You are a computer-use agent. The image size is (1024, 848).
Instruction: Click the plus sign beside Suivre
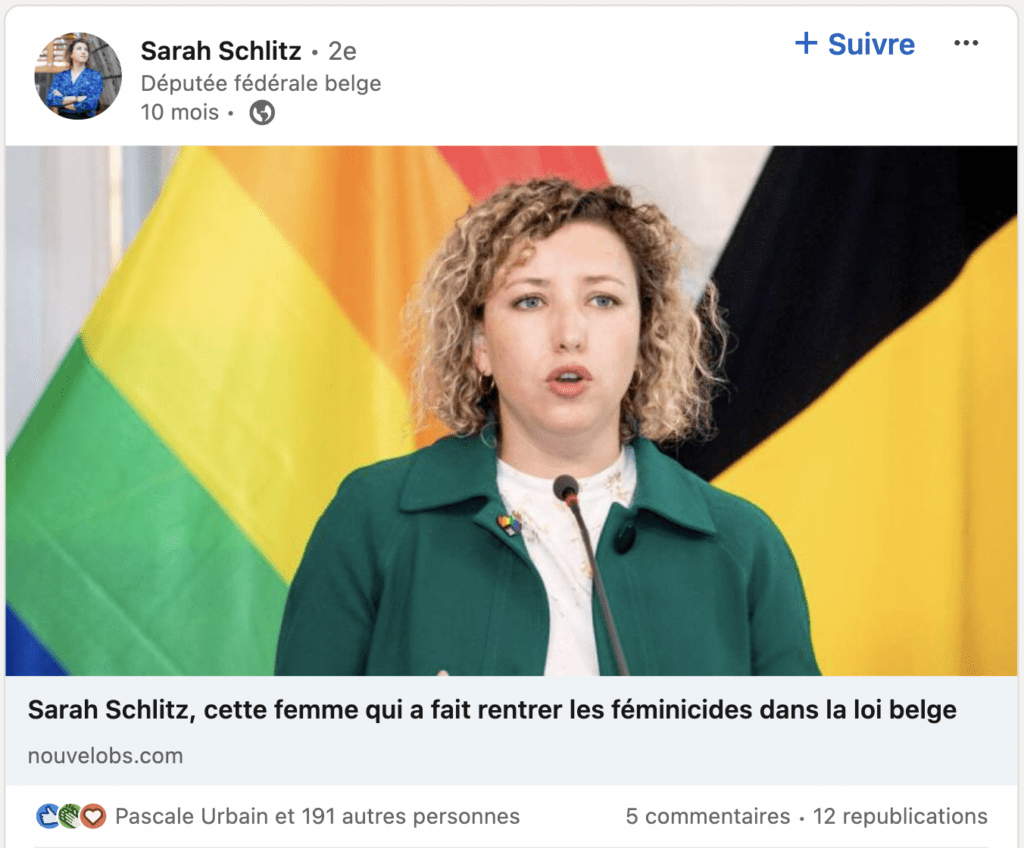click(806, 43)
